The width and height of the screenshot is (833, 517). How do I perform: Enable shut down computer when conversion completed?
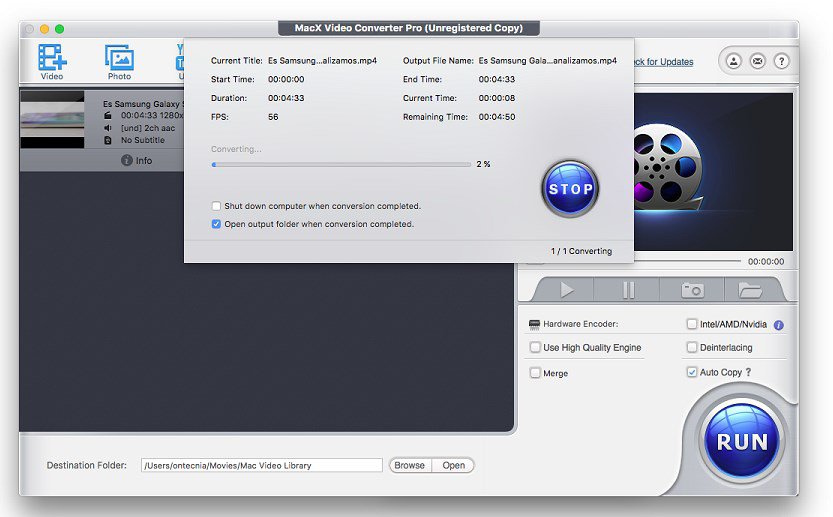click(x=216, y=206)
